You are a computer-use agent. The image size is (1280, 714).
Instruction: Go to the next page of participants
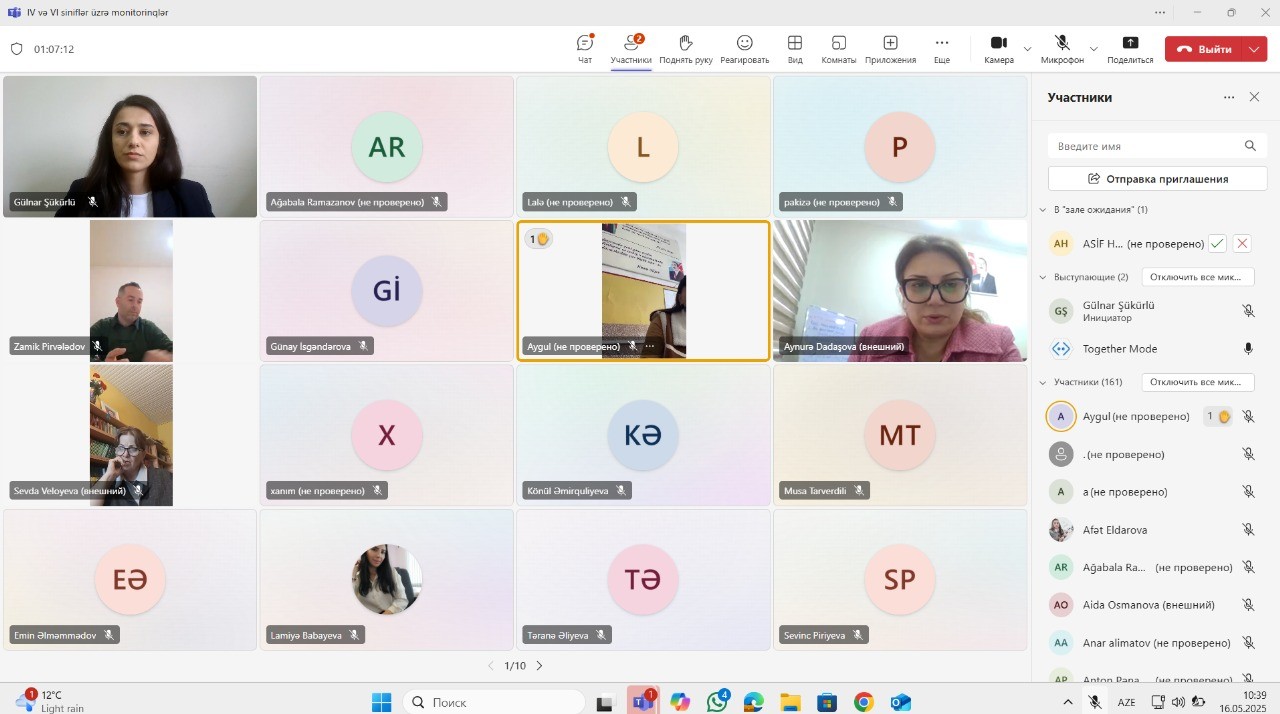pos(539,665)
